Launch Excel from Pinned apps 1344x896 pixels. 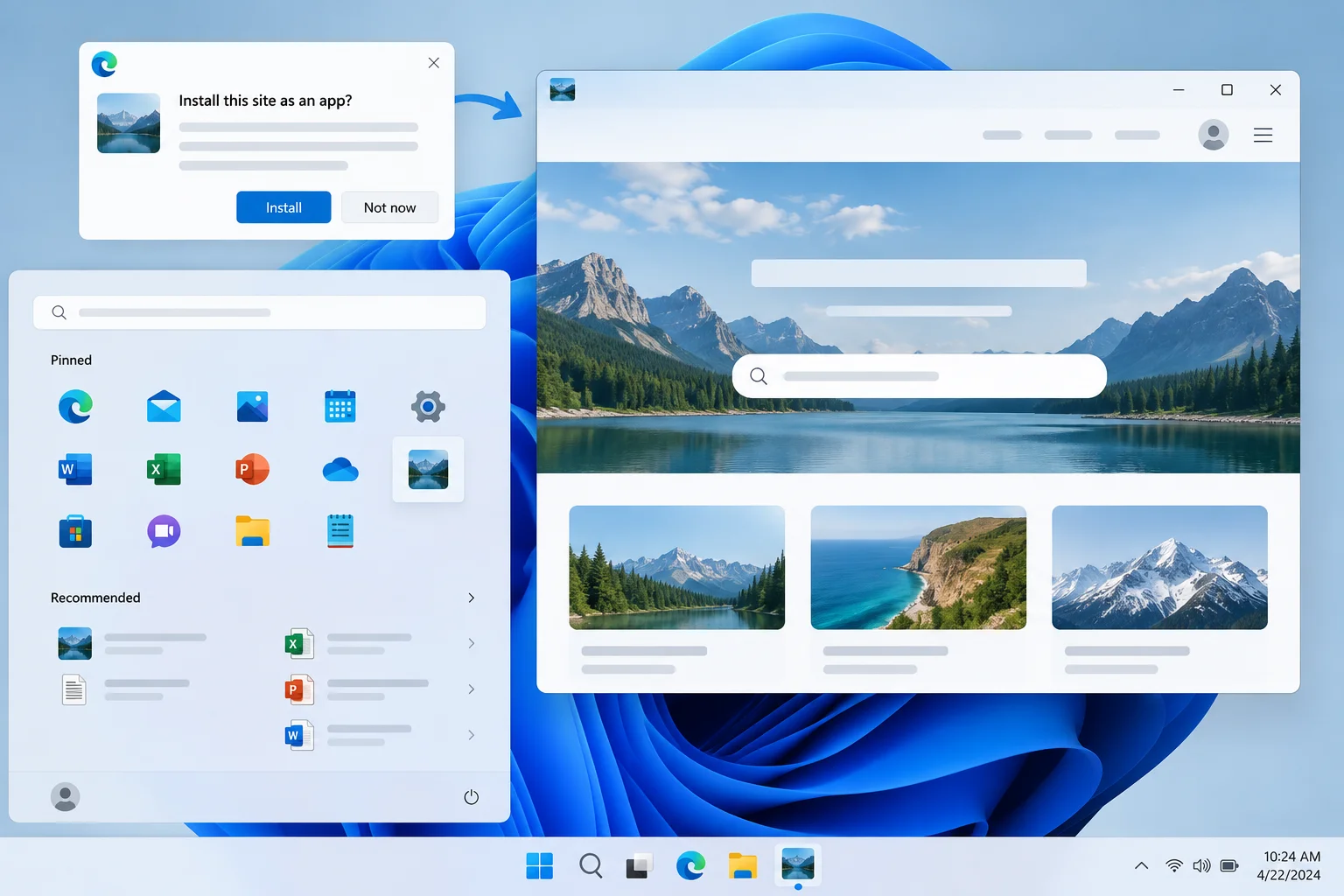pyautogui.click(x=164, y=470)
